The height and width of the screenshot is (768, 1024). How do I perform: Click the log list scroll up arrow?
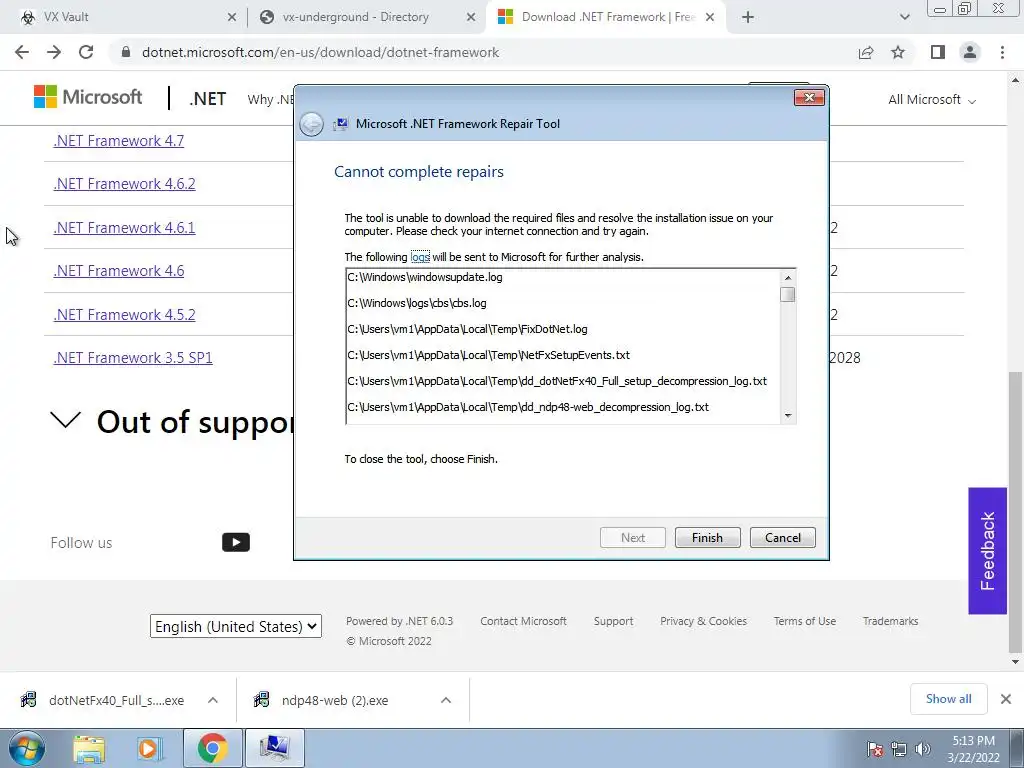point(788,278)
